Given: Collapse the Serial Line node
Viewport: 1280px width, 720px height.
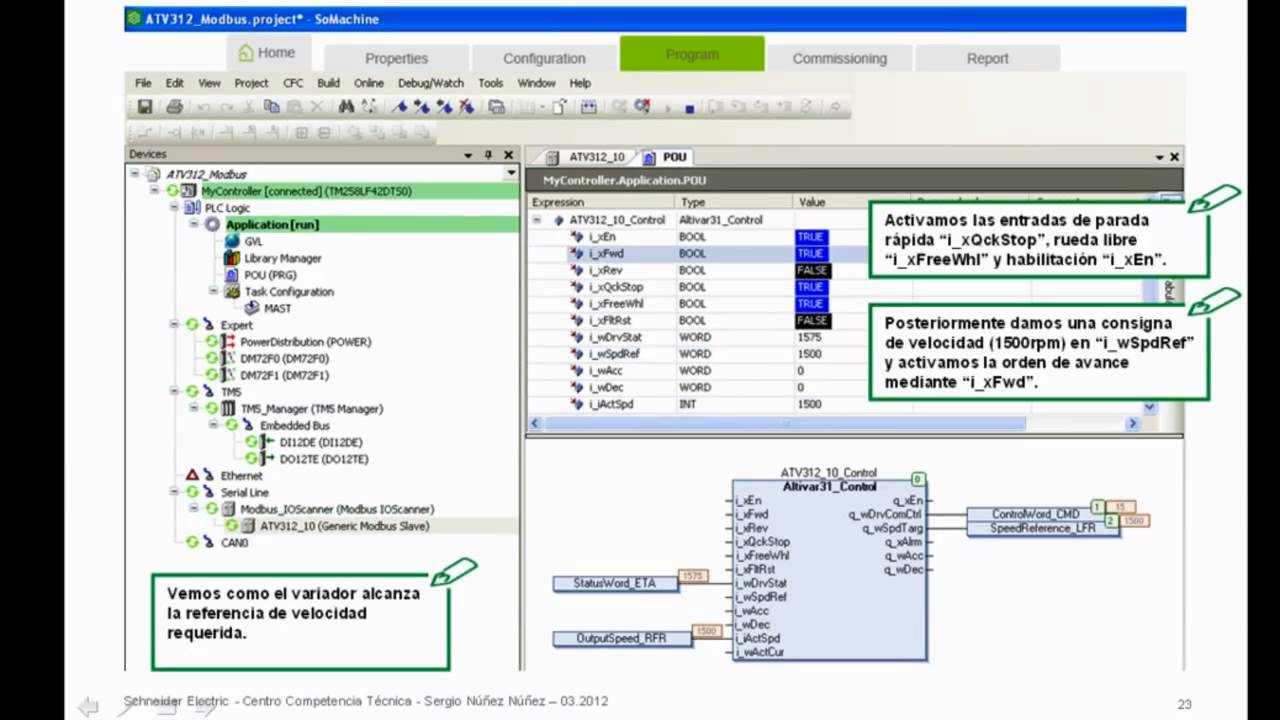Looking at the screenshot, I should pos(175,492).
